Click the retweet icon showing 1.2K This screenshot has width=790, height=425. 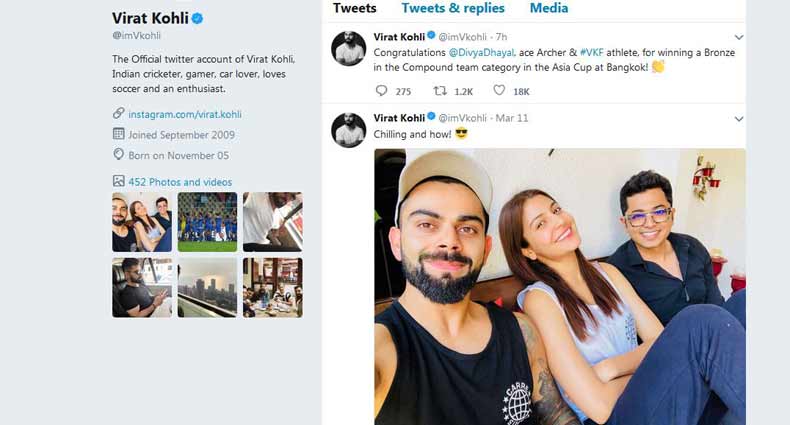(440, 91)
